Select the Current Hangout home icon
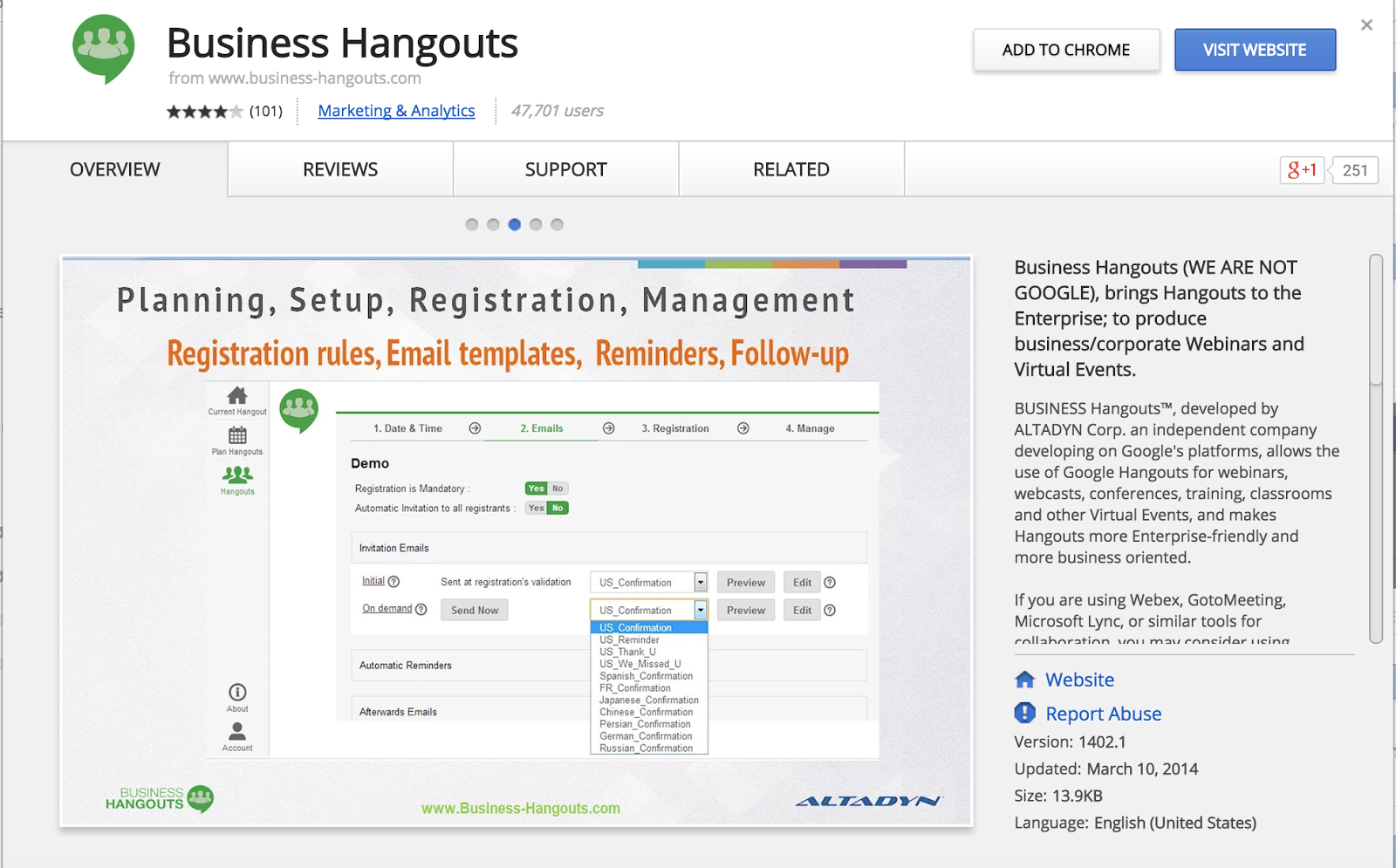1396x868 pixels. 236,398
